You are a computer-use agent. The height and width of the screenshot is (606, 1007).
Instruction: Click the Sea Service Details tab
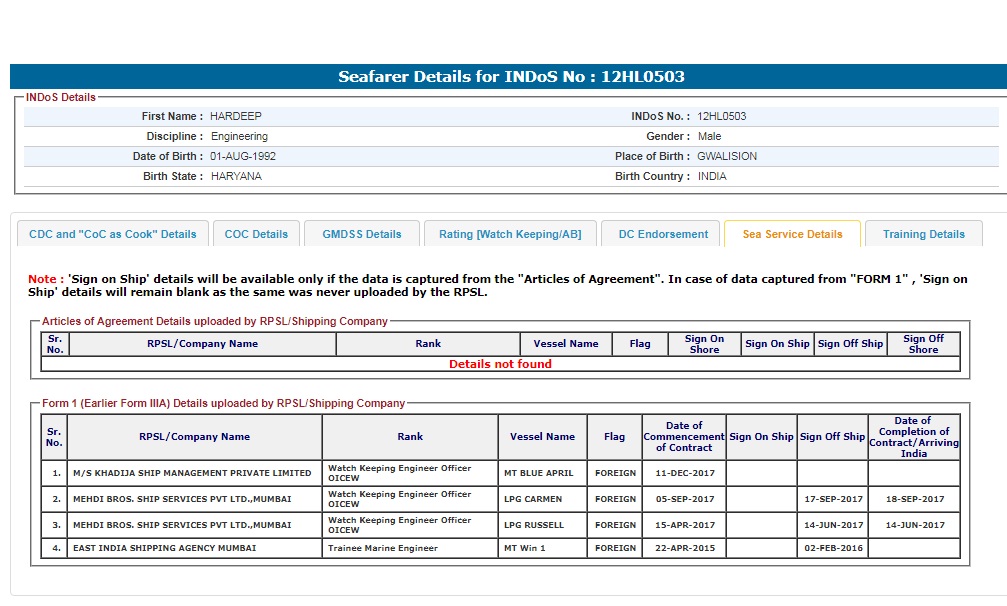(792, 234)
